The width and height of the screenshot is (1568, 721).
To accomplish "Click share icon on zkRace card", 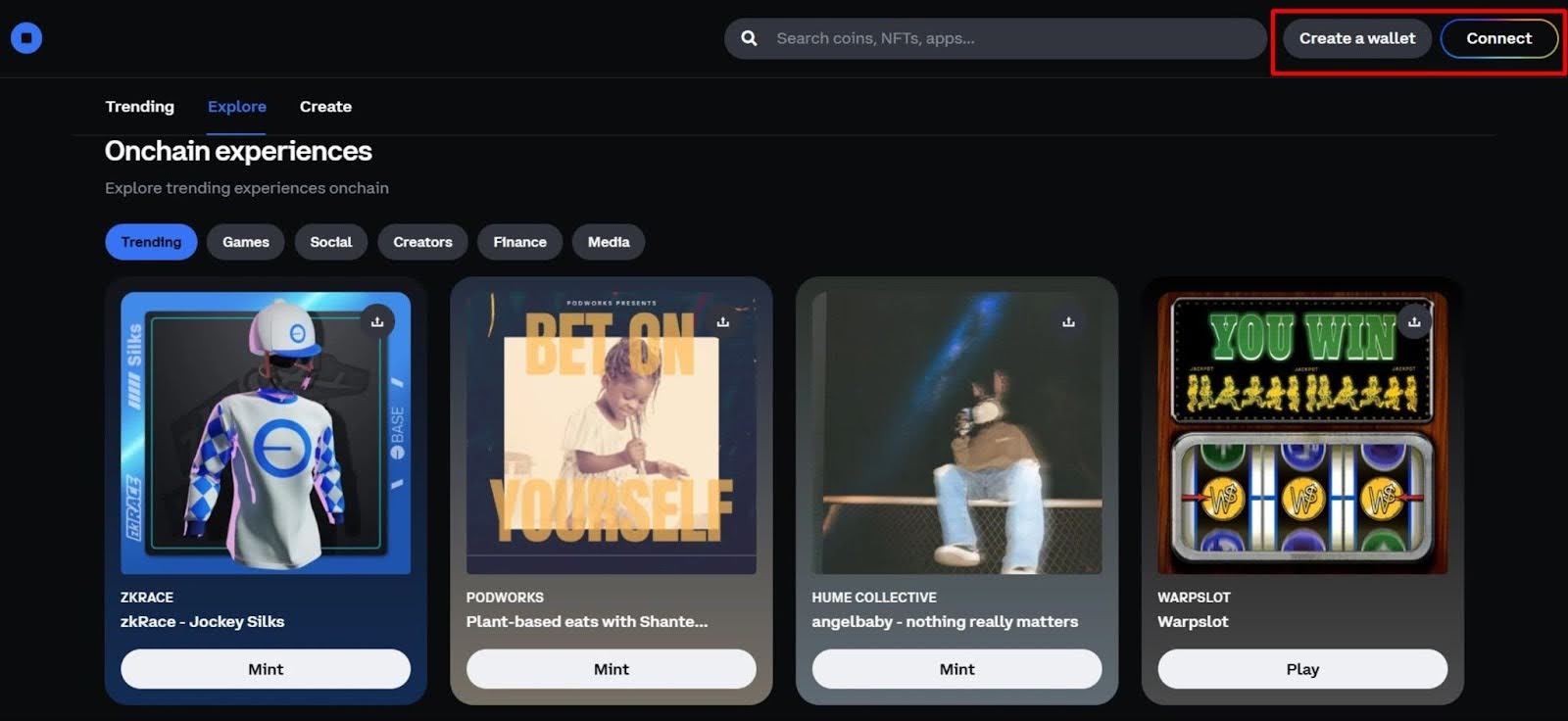I will pyautogui.click(x=377, y=321).
